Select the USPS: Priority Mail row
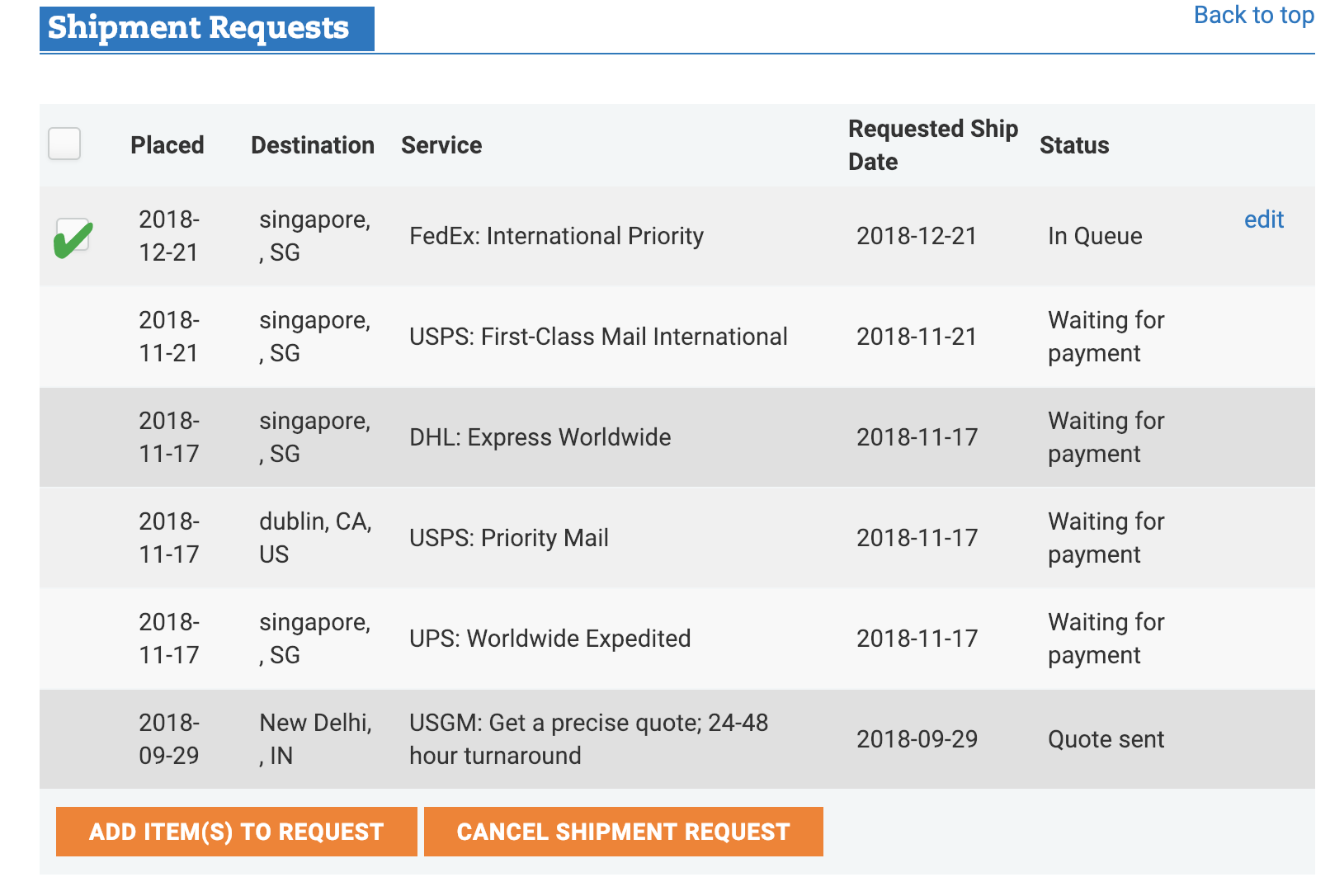This screenshot has width=1330, height=896. pos(508,538)
